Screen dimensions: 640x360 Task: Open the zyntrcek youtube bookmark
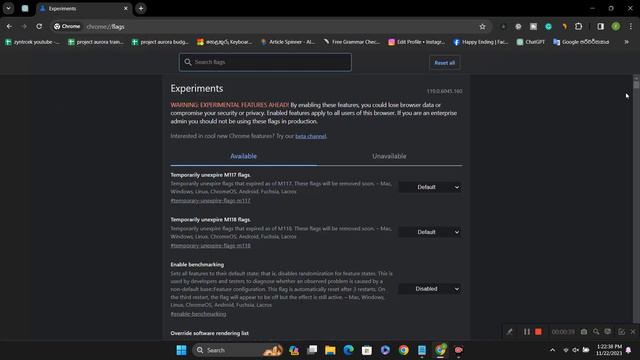[x=33, y=42]
